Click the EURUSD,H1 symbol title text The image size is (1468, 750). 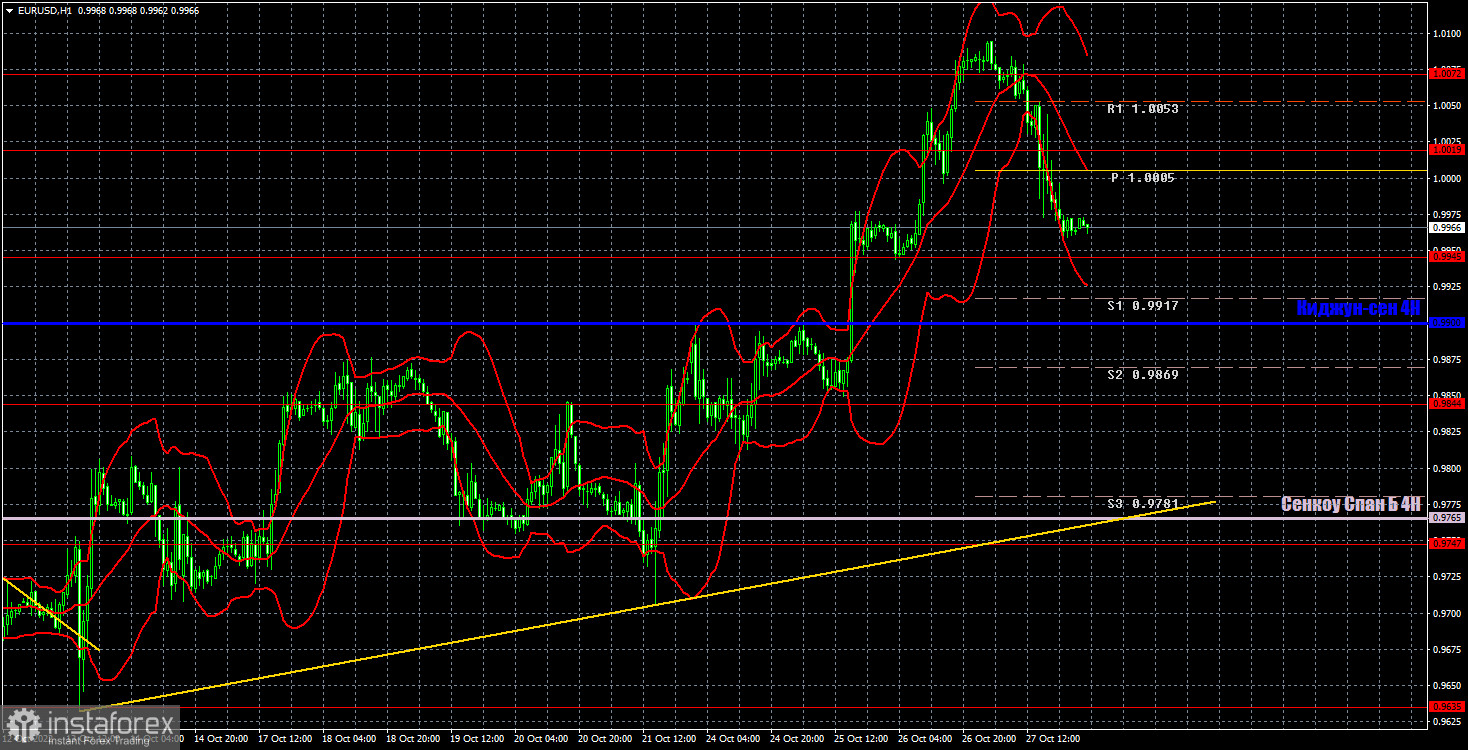point(43,9)
